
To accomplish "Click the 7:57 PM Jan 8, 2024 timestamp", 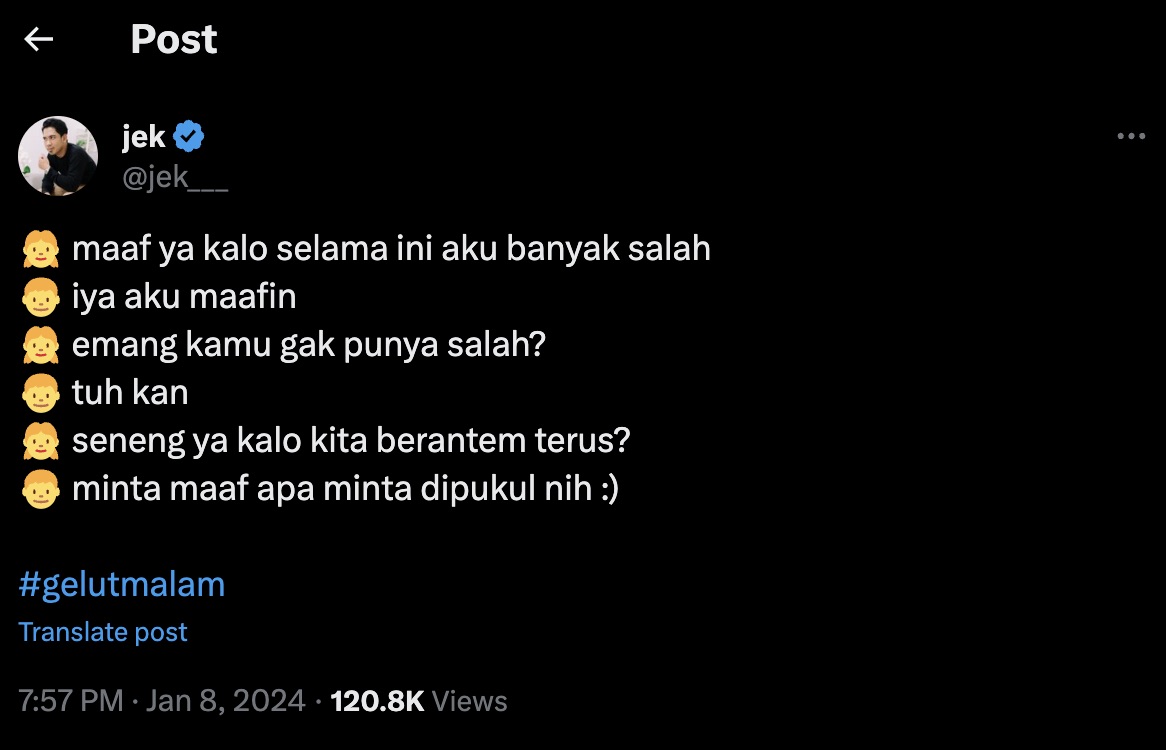I will tap(162, 701).
